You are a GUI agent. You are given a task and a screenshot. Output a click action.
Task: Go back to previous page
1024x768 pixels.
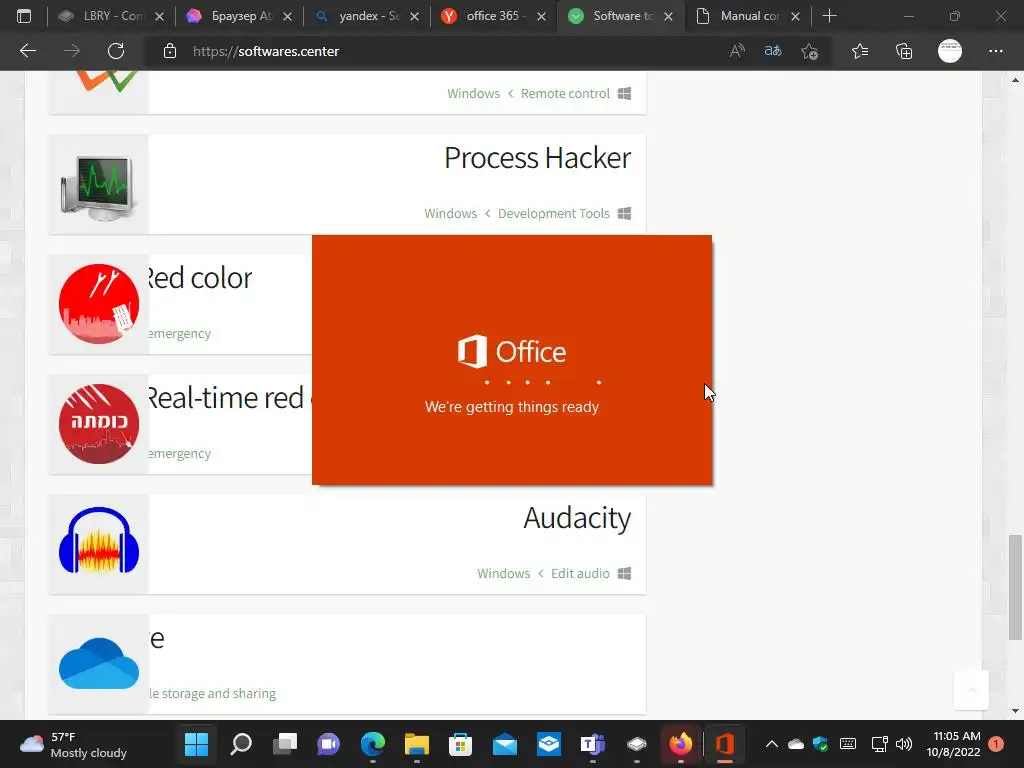(x=27, y=51)
